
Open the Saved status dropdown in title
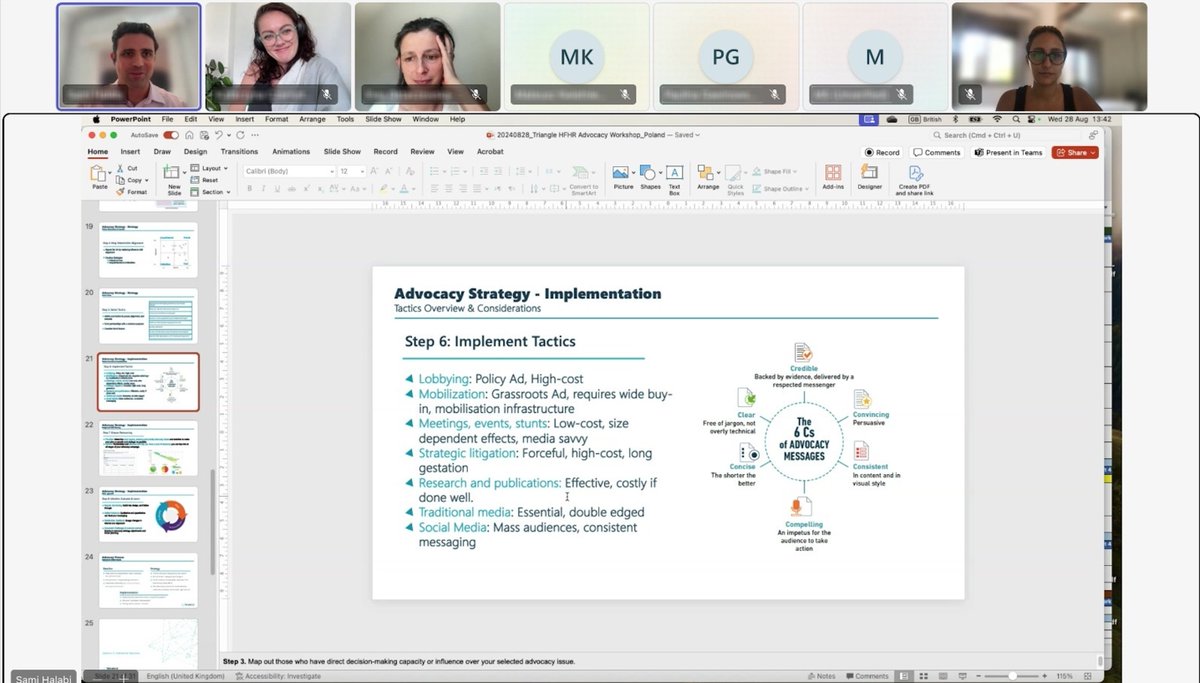[x=687, y=135]
